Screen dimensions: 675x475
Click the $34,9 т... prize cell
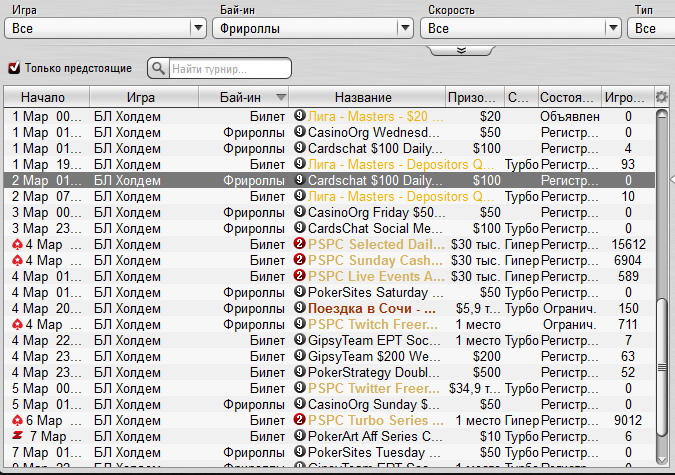pyautogui.click(x=475, y=388)
